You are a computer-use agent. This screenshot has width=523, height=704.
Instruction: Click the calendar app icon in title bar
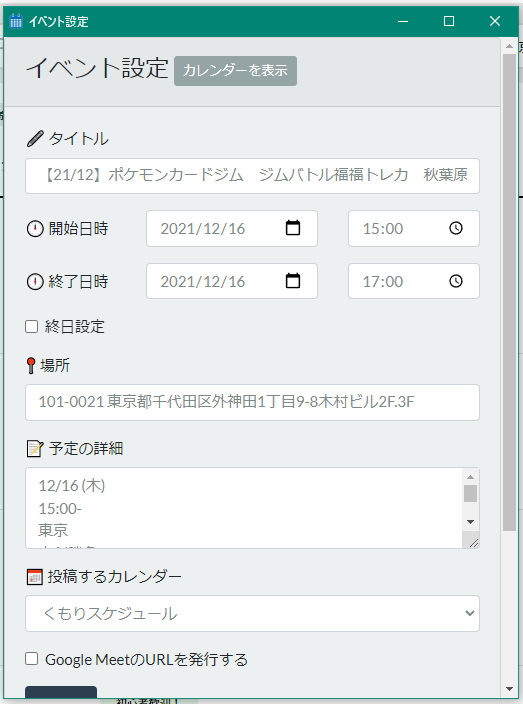point(16,21)
